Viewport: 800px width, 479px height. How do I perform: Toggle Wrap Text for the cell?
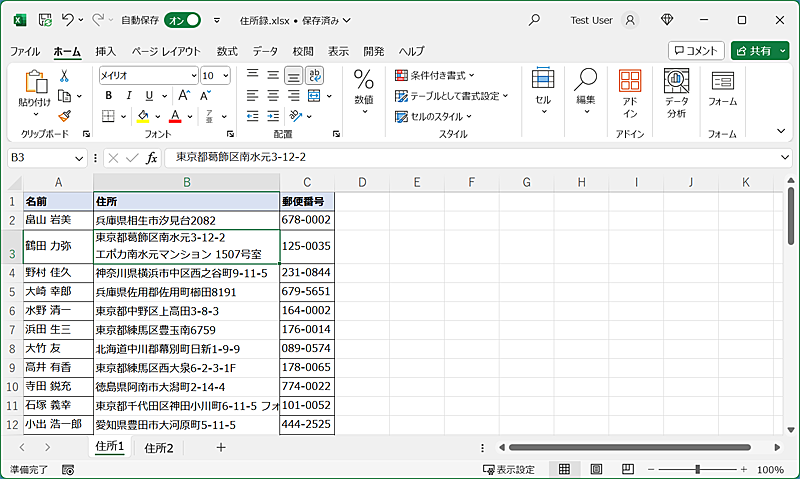point(314,75)
